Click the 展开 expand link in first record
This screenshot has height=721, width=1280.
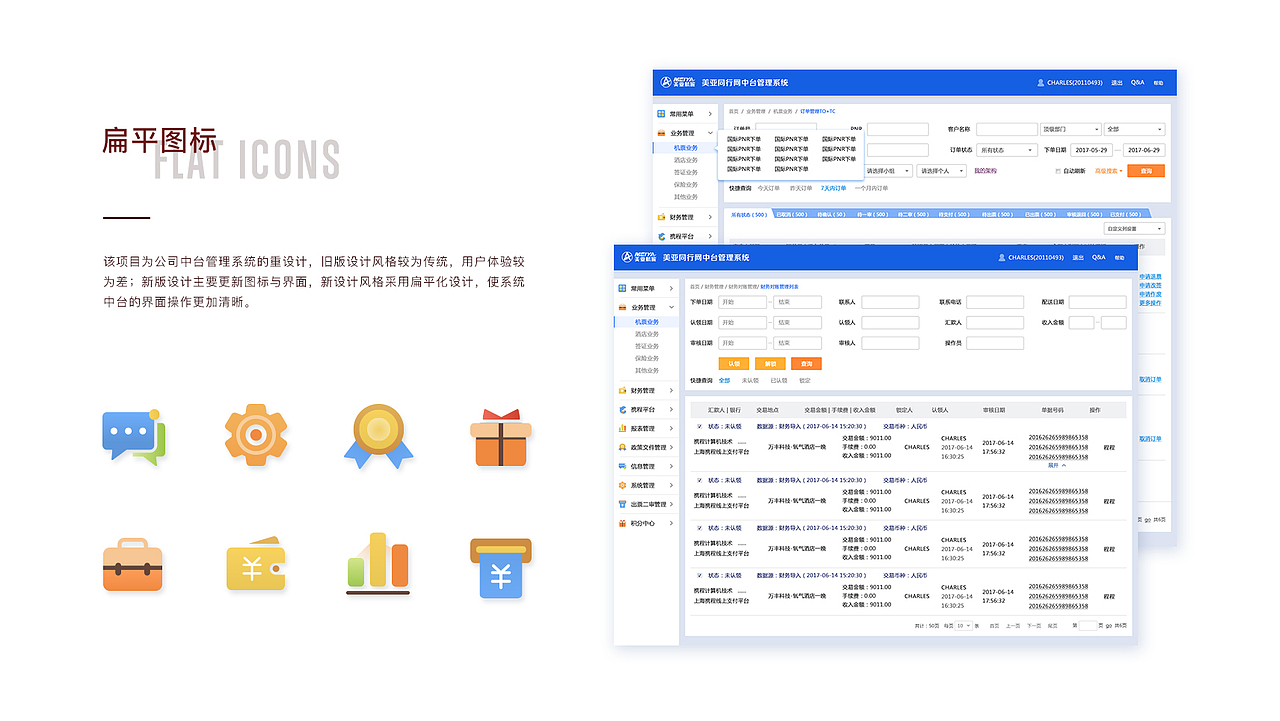click(1056, 465)
